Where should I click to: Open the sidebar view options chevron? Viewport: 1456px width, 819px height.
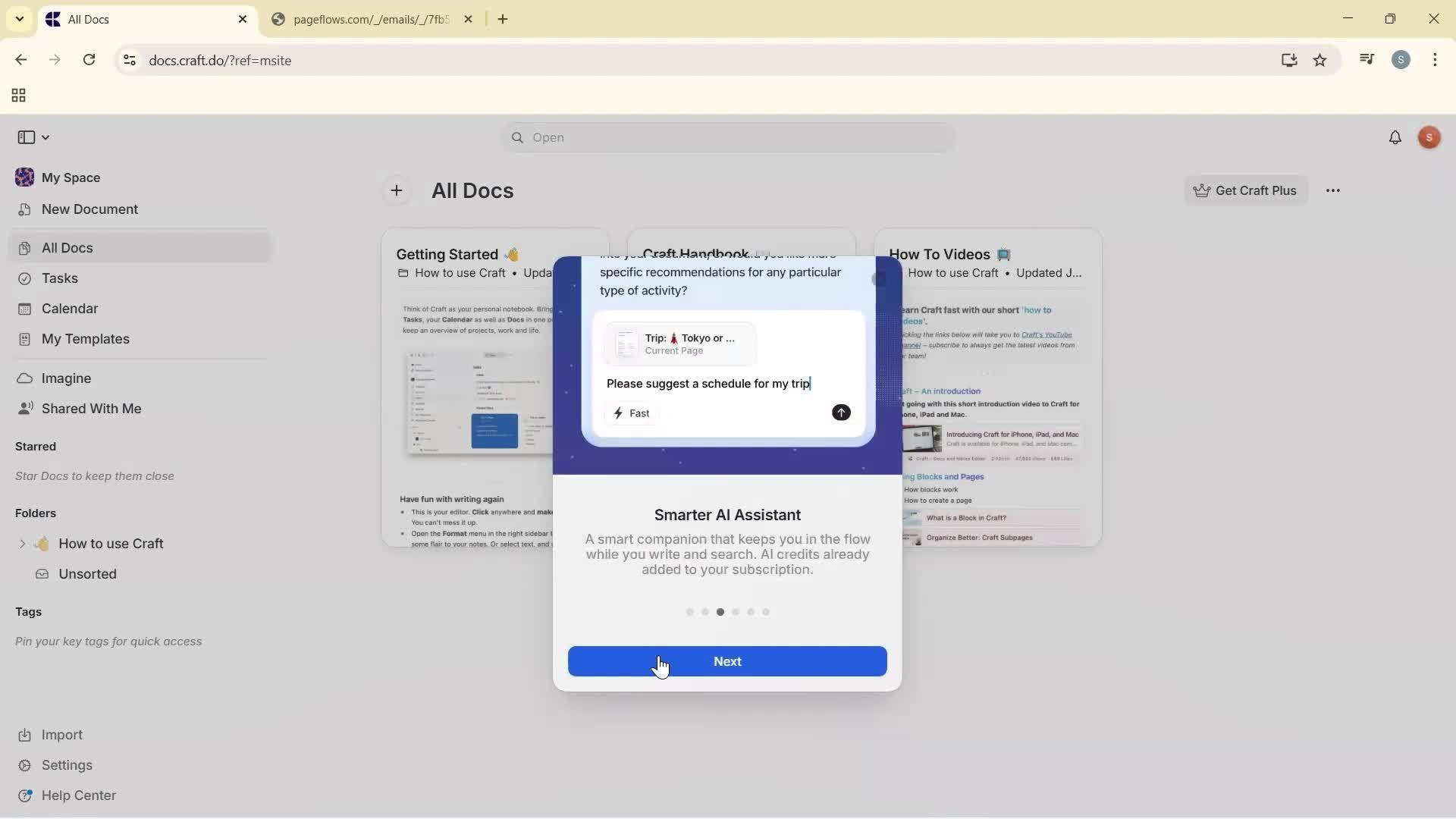[45, 136]
